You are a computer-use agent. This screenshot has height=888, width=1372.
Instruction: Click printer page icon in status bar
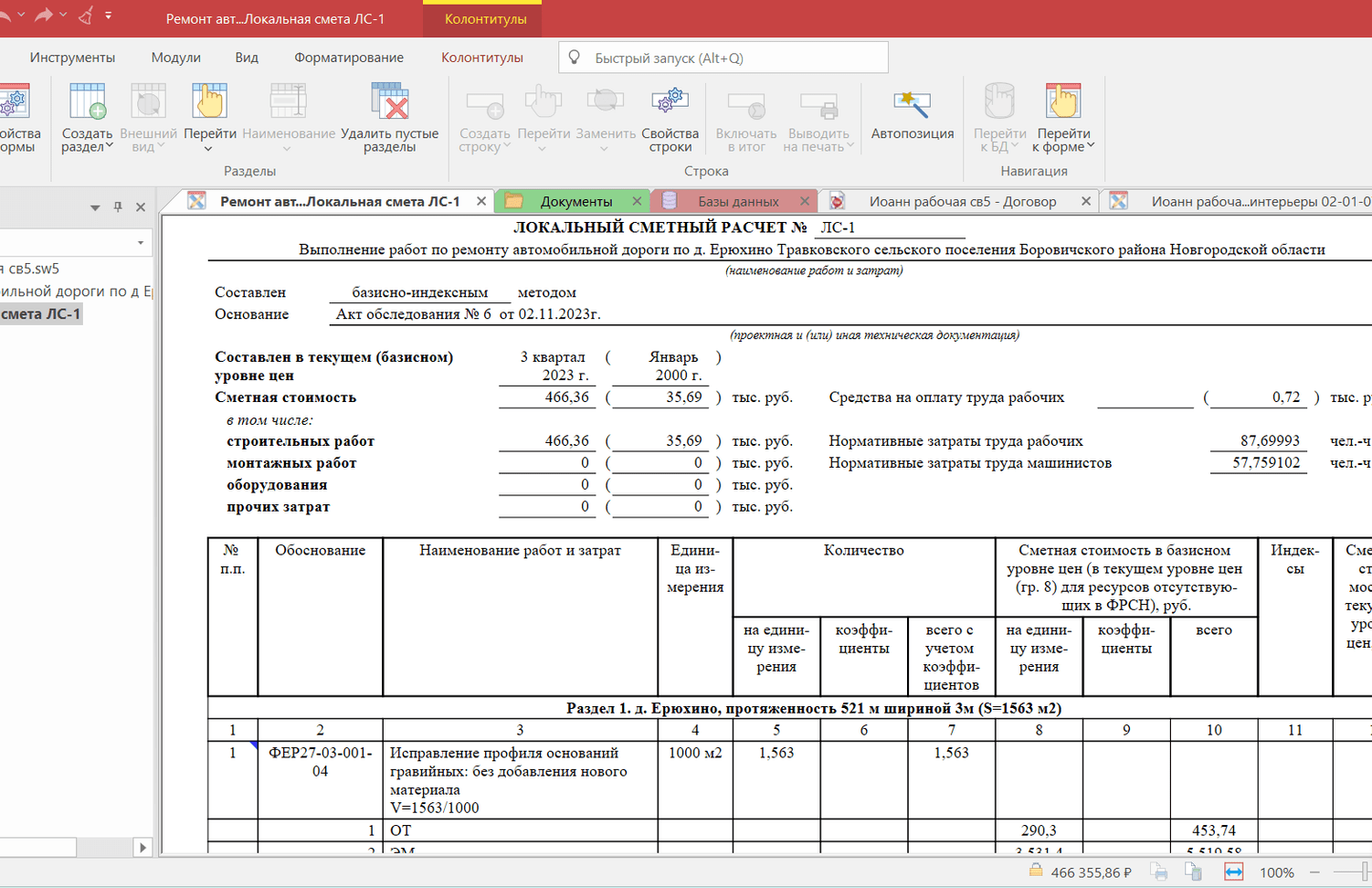tap(1159, 872)
